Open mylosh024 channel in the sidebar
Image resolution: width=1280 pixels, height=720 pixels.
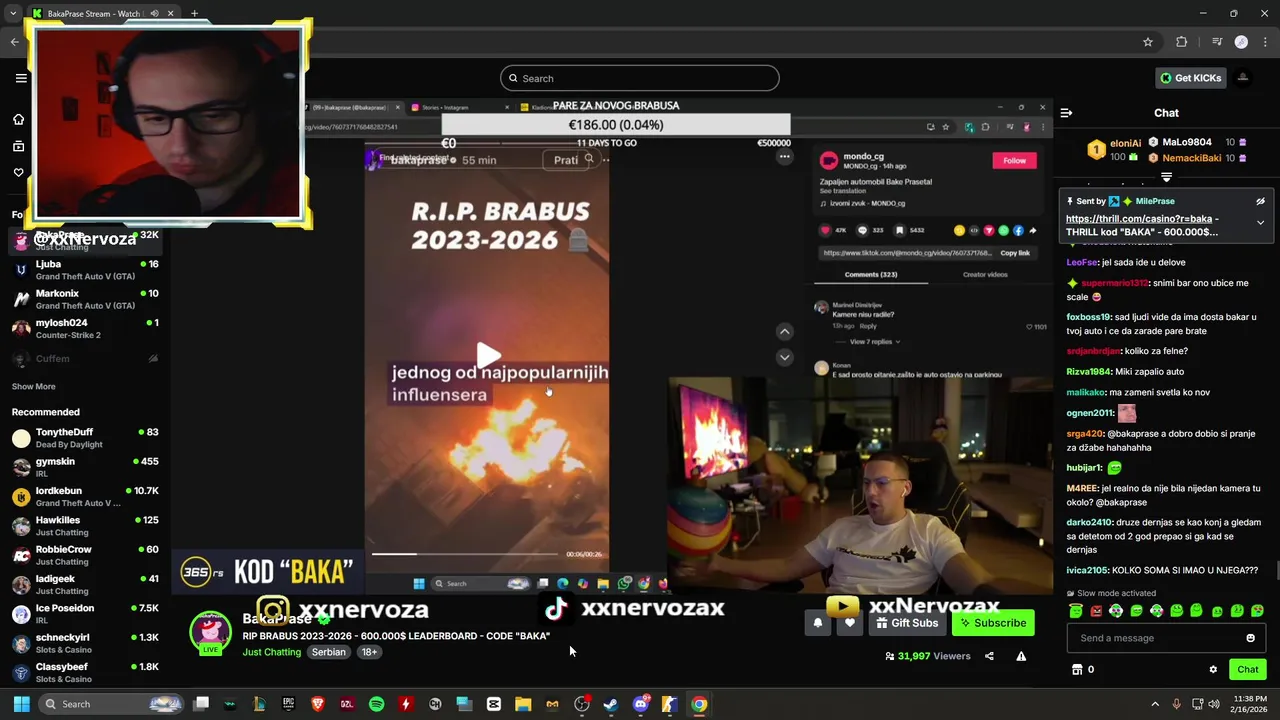click(x=85, y=329)
